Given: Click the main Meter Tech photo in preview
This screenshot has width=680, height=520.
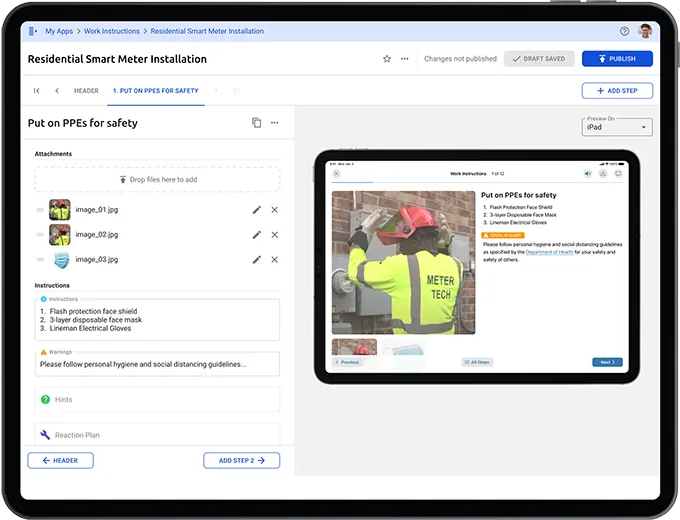Looking at the screenshot, I should tap(403, 263).
